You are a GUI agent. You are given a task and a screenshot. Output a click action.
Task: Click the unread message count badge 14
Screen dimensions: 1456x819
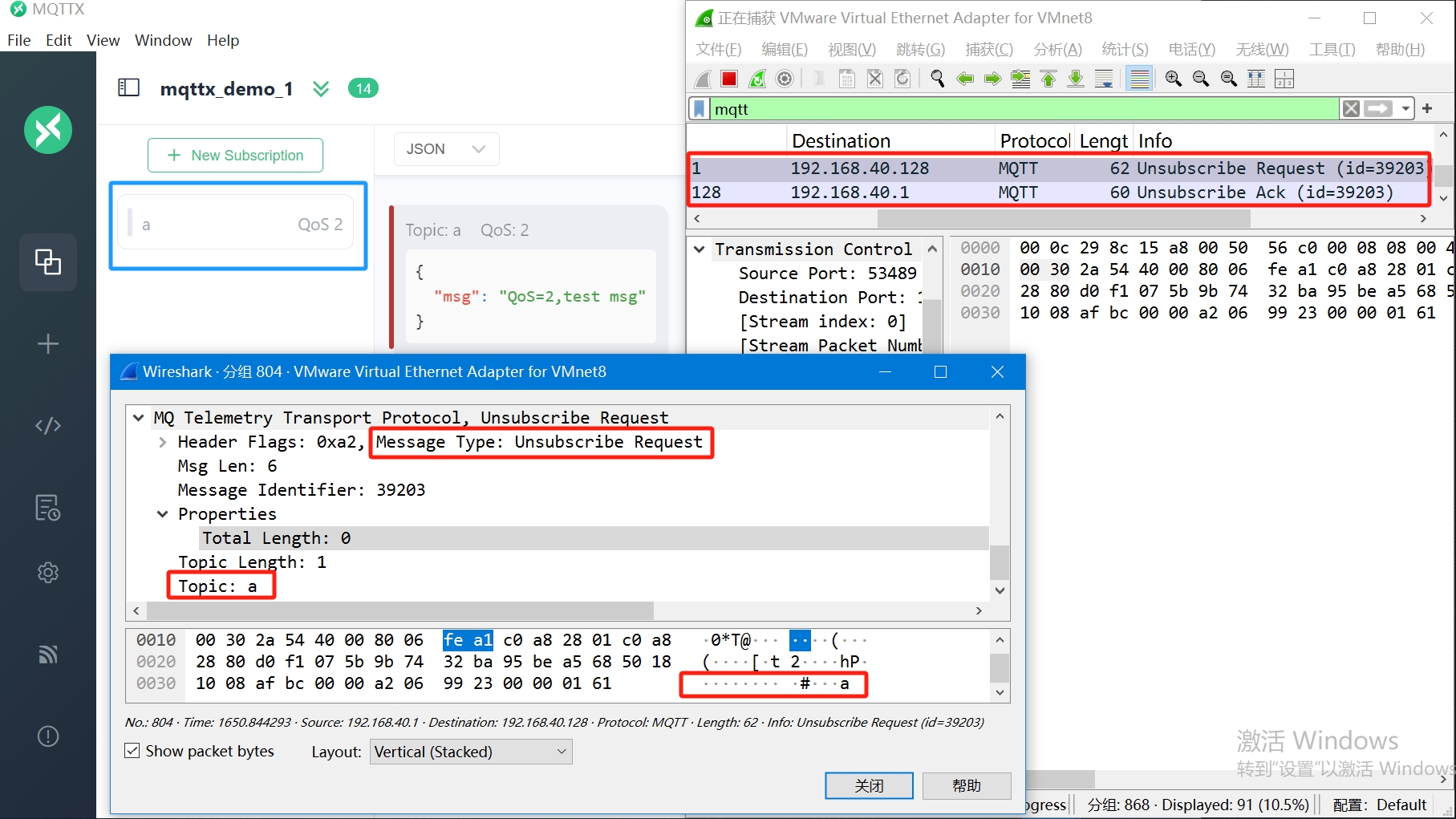tap(363, 88)
